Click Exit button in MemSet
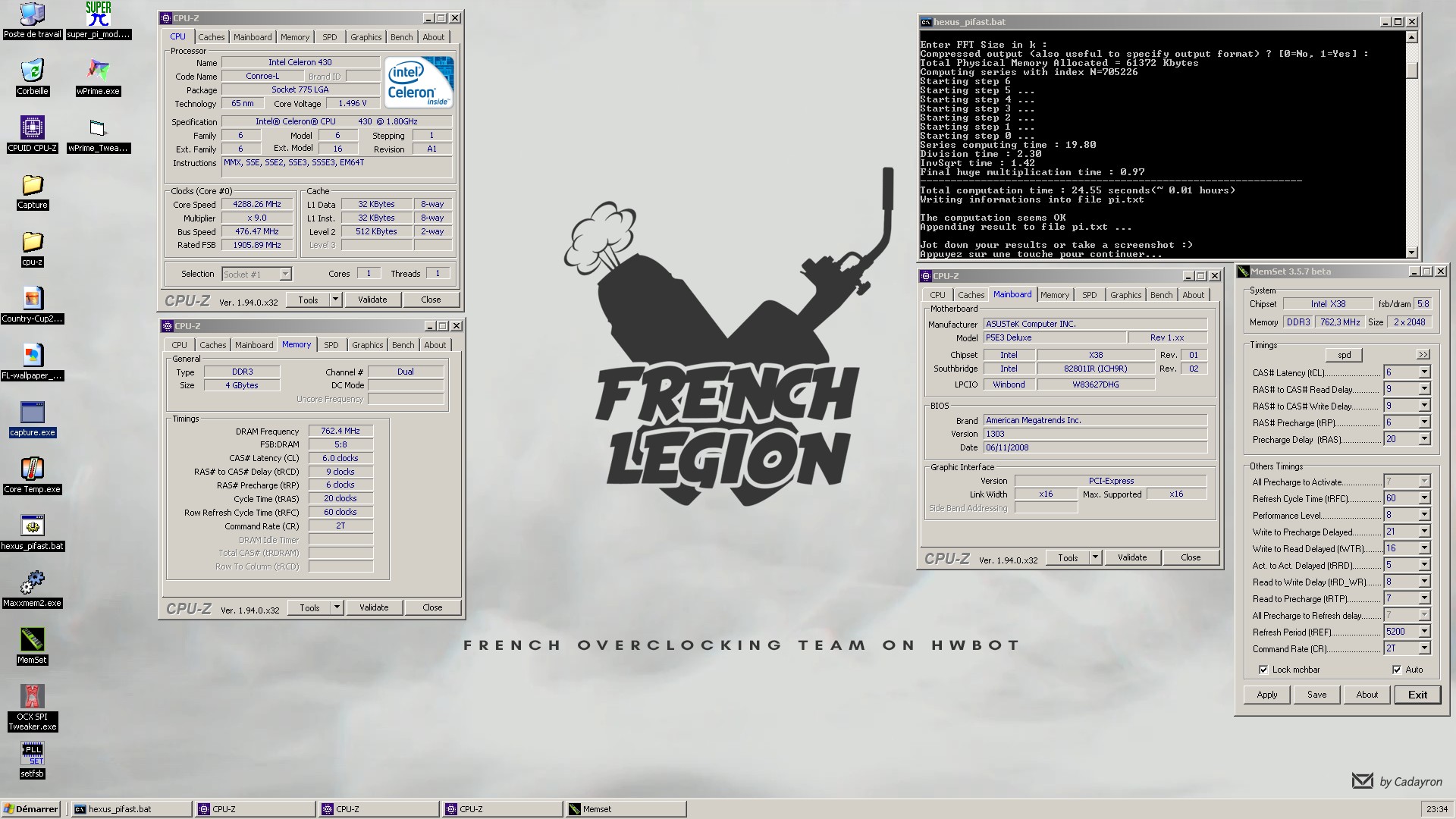The width and height of the screenshot is (1456, 819). pos(1418,695)
